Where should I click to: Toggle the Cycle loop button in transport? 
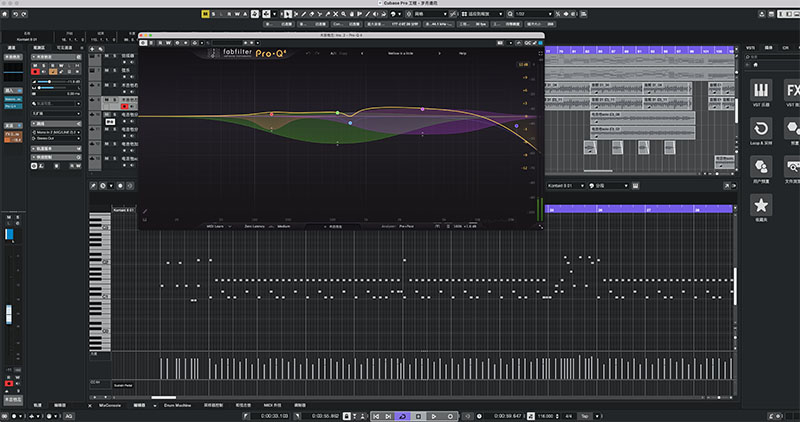tap(403, 416)
